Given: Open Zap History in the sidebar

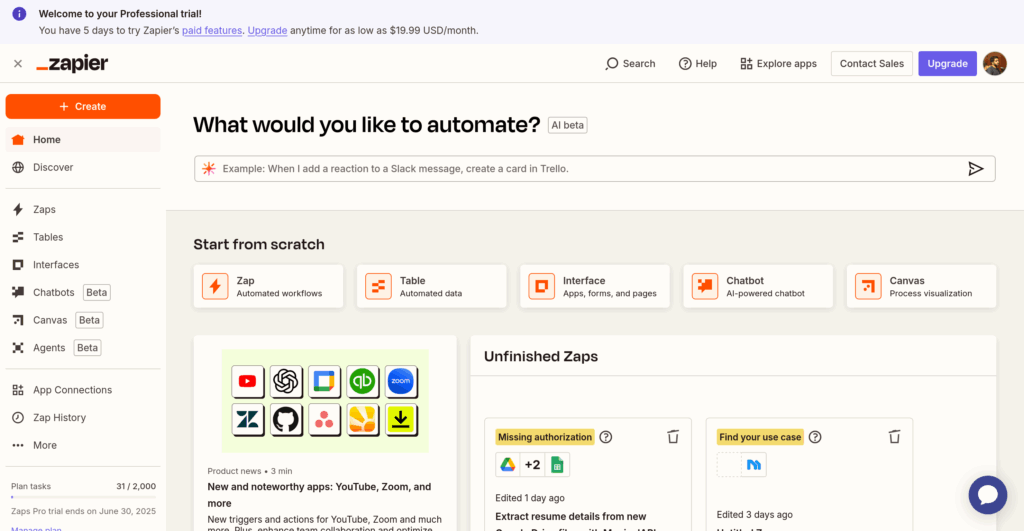Looking at the screenshot, I should (83, 417).
